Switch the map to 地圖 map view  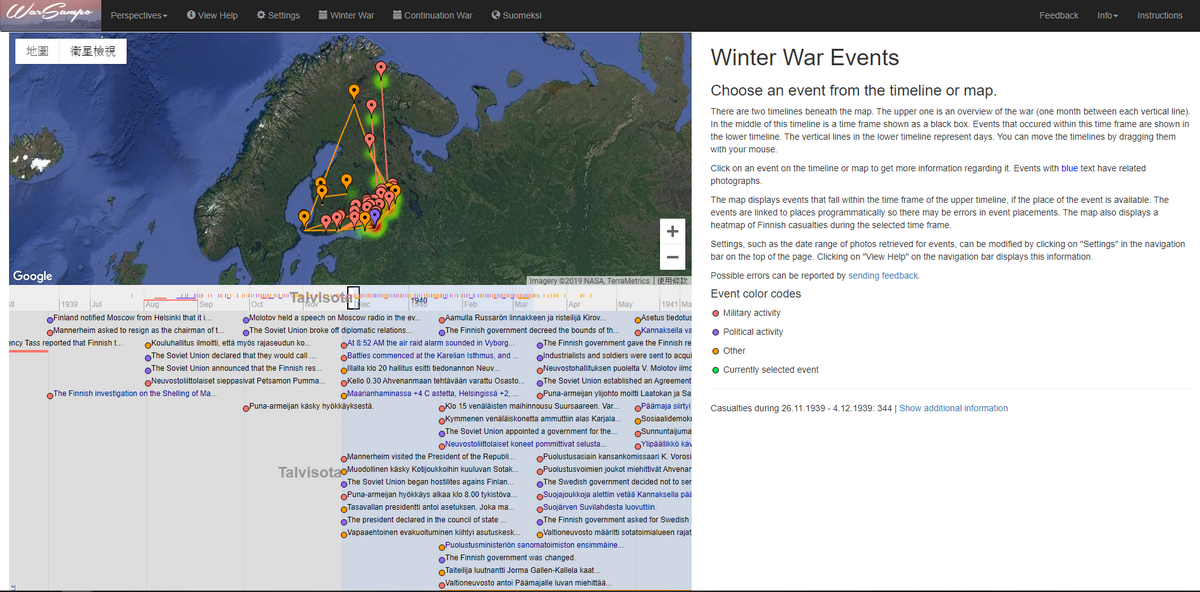[x=37, y=51]
